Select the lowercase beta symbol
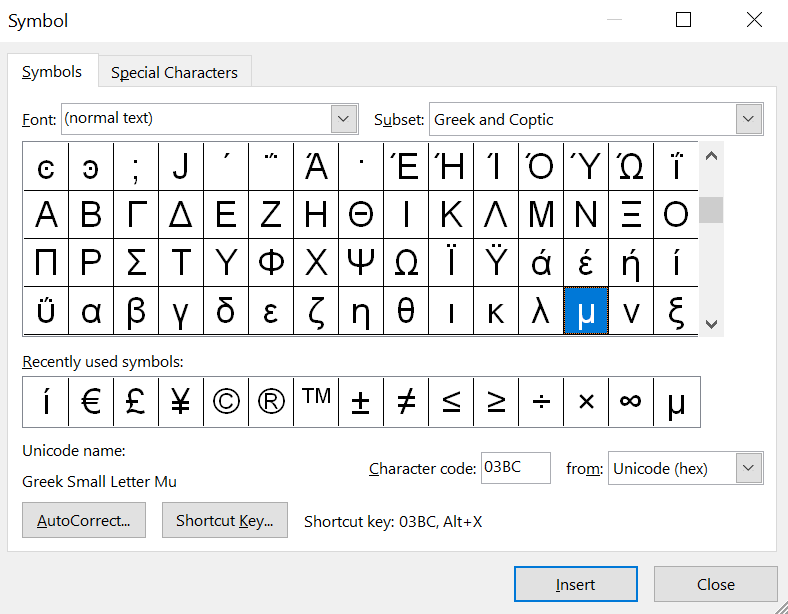This screenshot has width=788, height=614. point(136,312)
